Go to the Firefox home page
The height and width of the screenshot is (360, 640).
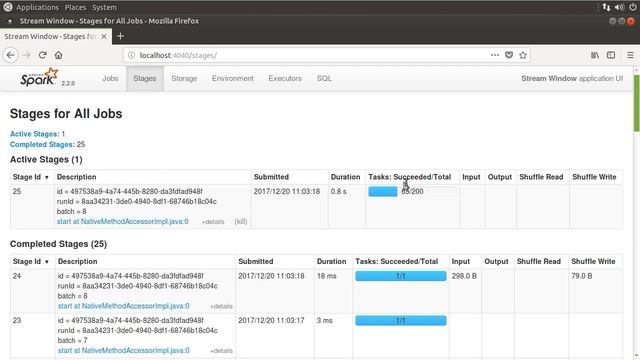(58, 55)
